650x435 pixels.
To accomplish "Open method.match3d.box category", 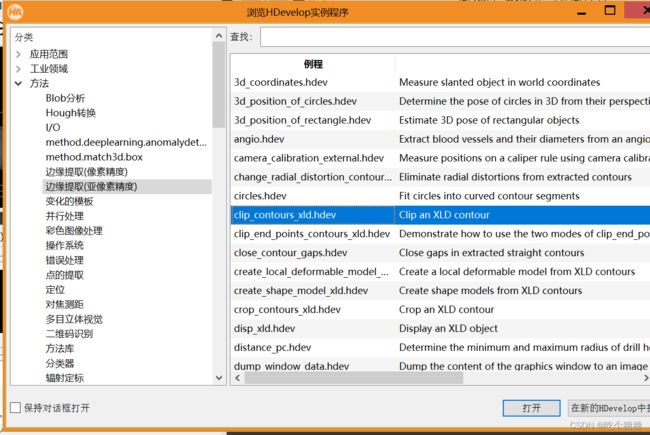I will coord(94,157).
